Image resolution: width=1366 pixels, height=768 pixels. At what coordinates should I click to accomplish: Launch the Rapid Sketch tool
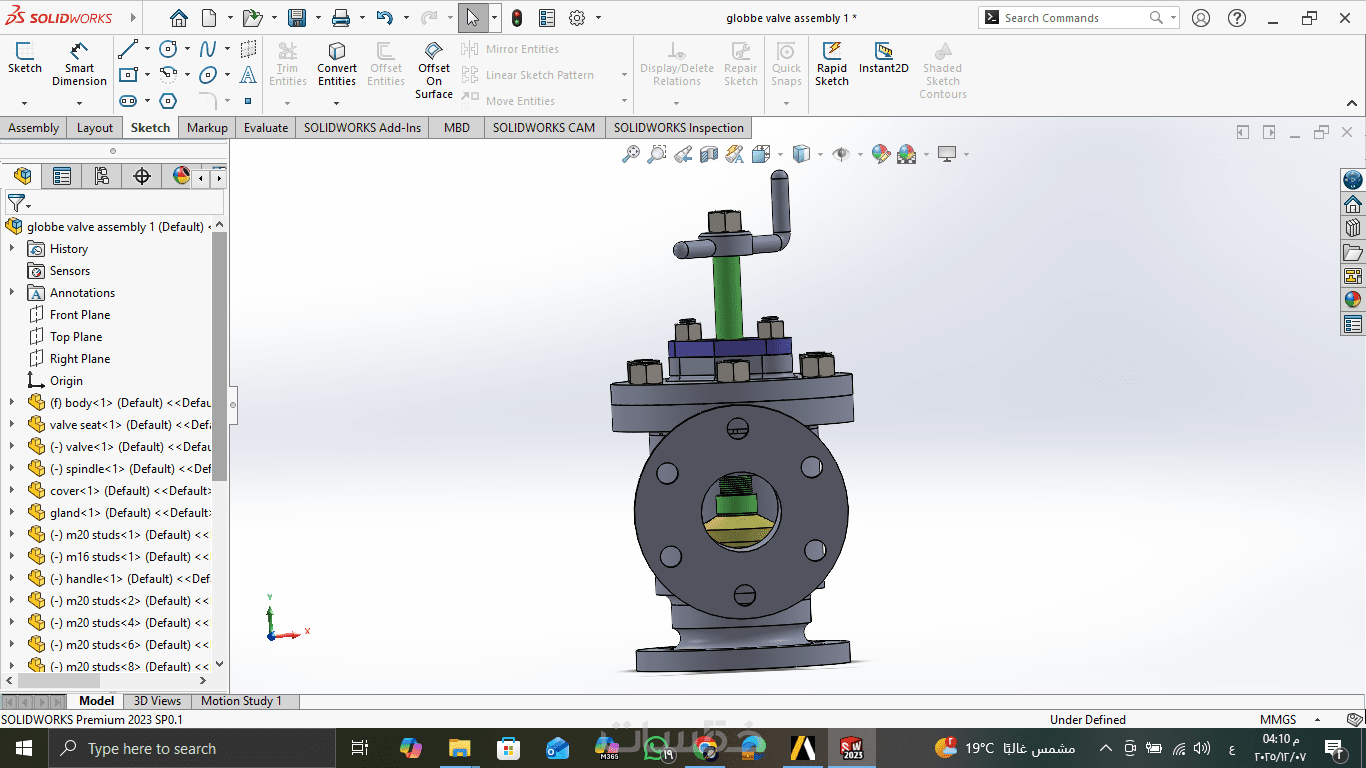pyautogui.click(x=831, y=64)
